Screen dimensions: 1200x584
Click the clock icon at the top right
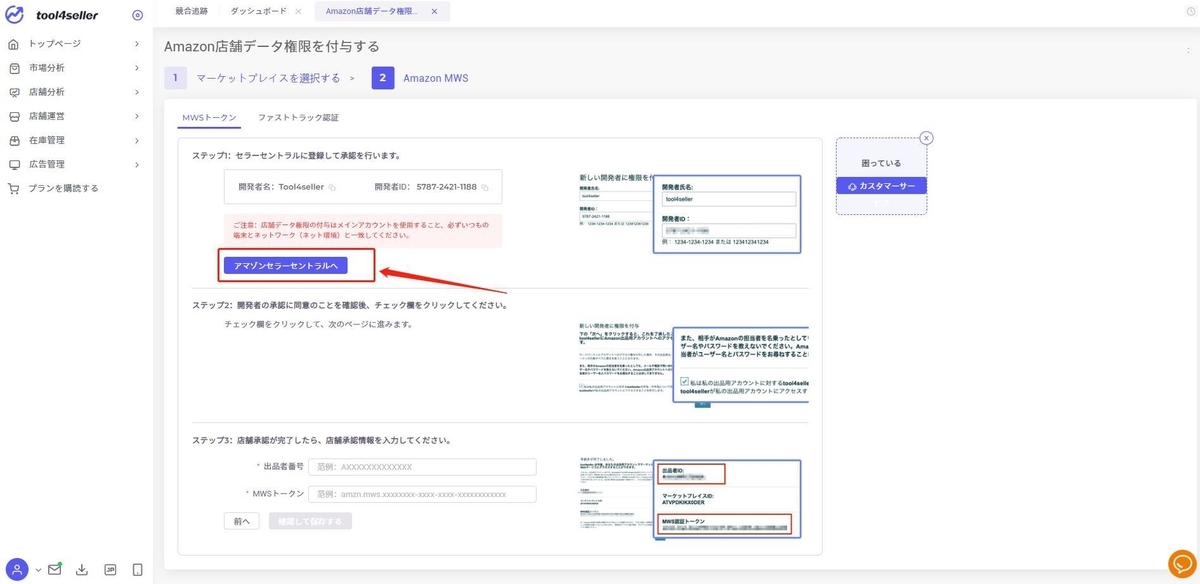1191,11
